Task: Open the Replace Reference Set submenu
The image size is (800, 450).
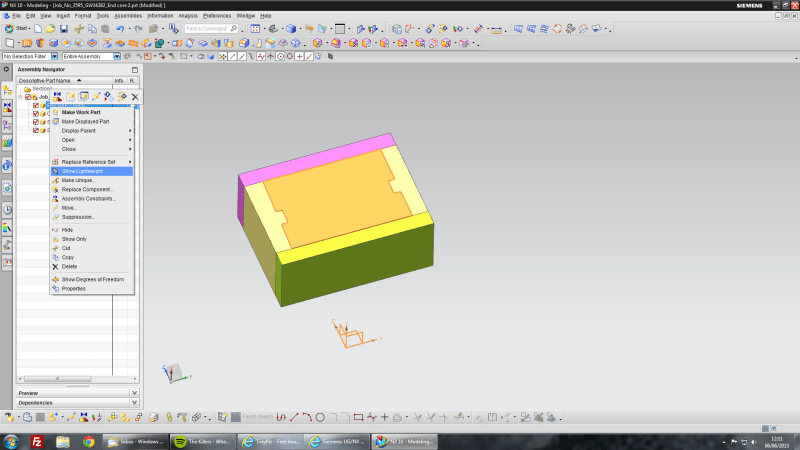Action: pyautogui.click(x=92, y=162)
